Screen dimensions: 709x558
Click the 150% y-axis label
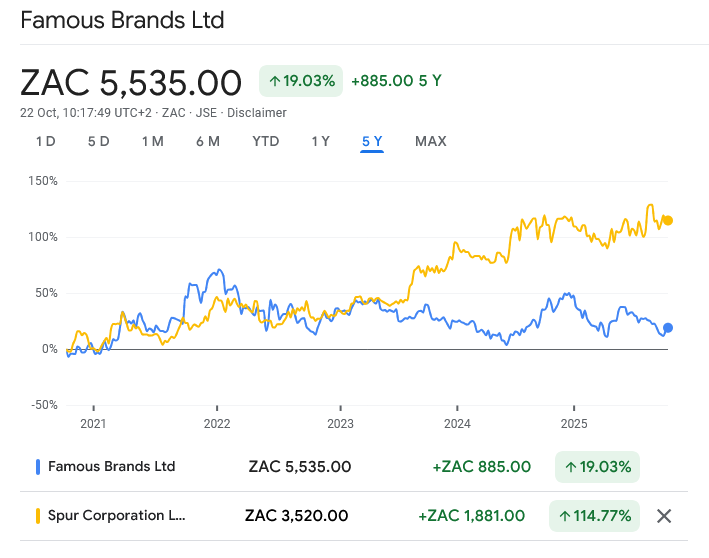tap(43, 181)
